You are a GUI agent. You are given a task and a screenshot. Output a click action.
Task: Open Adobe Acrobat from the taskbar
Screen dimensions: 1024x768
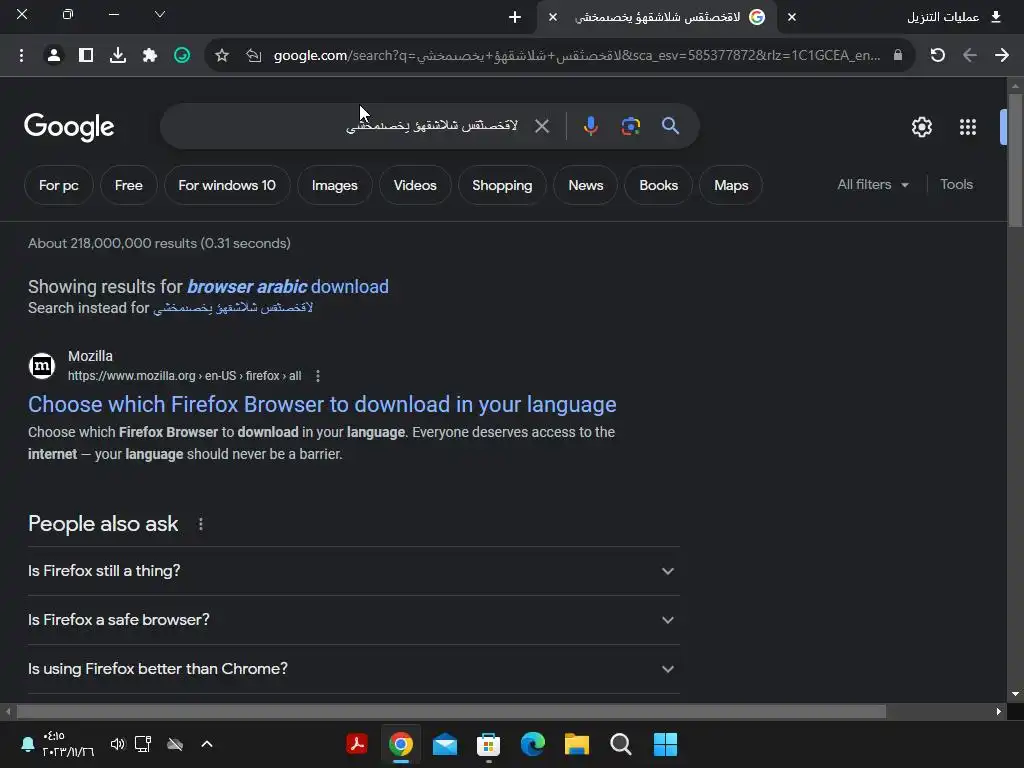357,744
